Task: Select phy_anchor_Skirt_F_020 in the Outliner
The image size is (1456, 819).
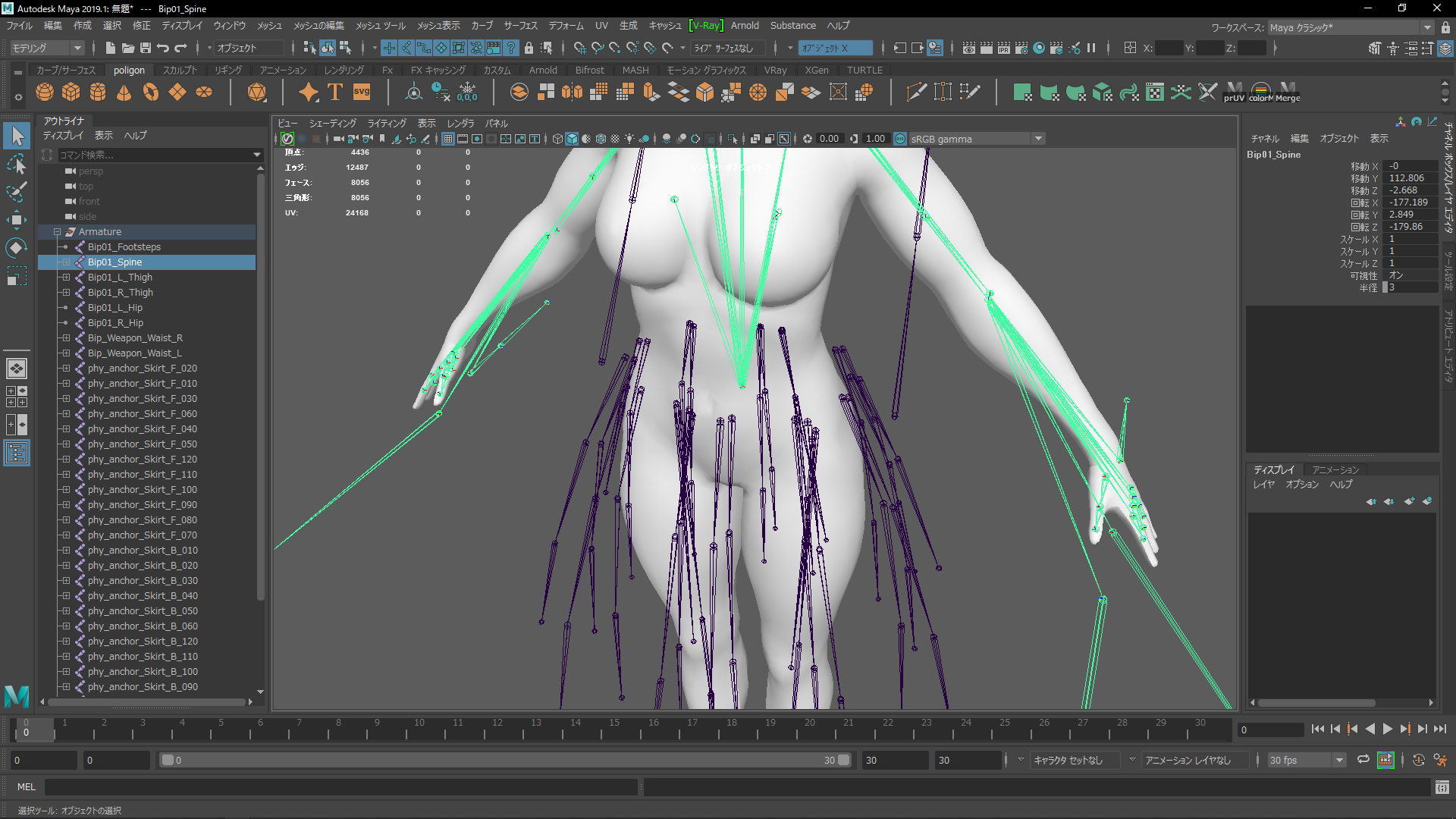Action: tap(142, 369)
